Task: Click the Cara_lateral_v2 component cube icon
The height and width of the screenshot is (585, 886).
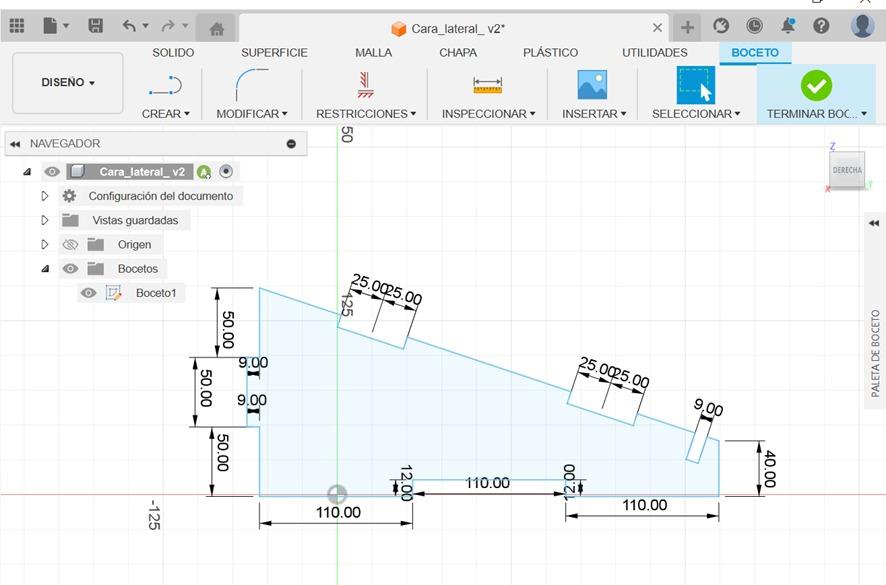Action: coord(77,171)
